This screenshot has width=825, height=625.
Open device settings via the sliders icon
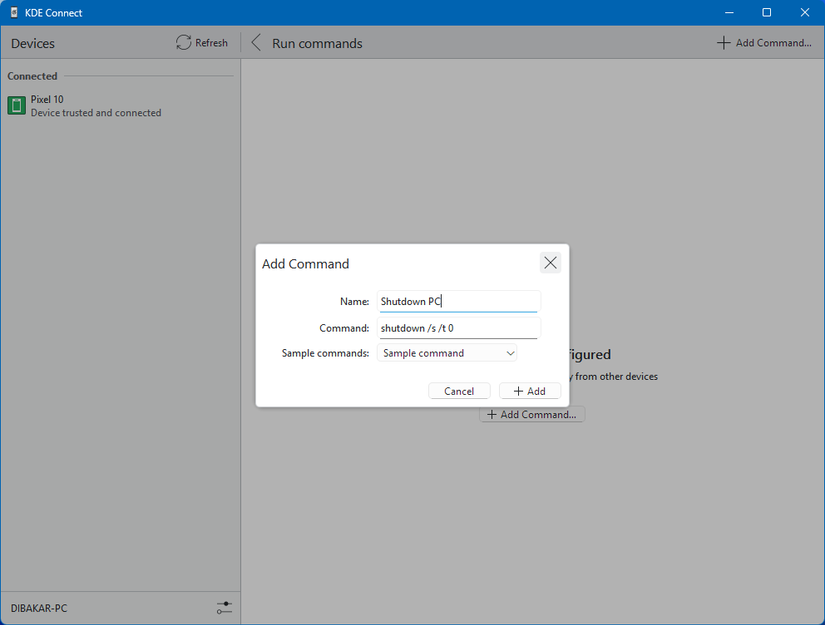click(x=224, y=607)
